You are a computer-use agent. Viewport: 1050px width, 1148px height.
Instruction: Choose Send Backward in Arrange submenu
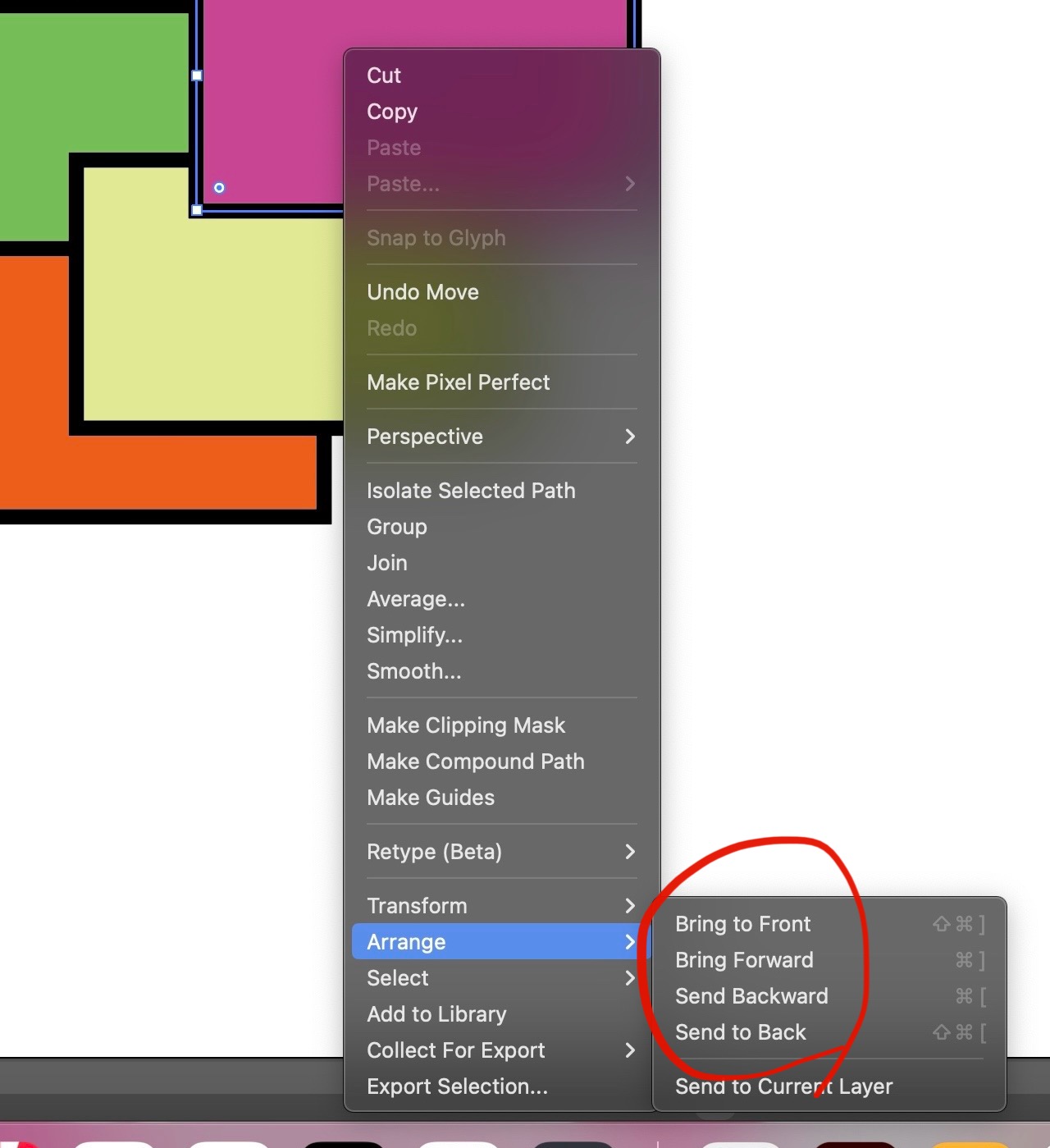pos(829,996)
